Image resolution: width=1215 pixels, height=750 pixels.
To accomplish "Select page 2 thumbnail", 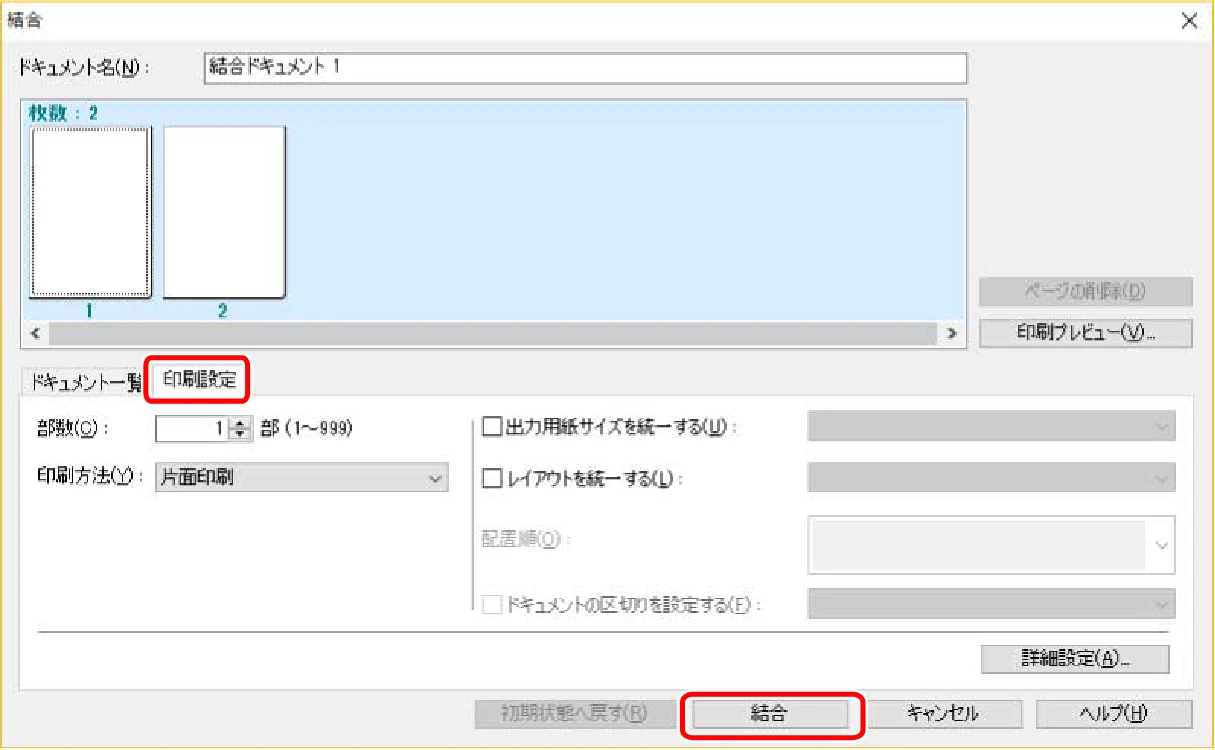I will (224, 212).
